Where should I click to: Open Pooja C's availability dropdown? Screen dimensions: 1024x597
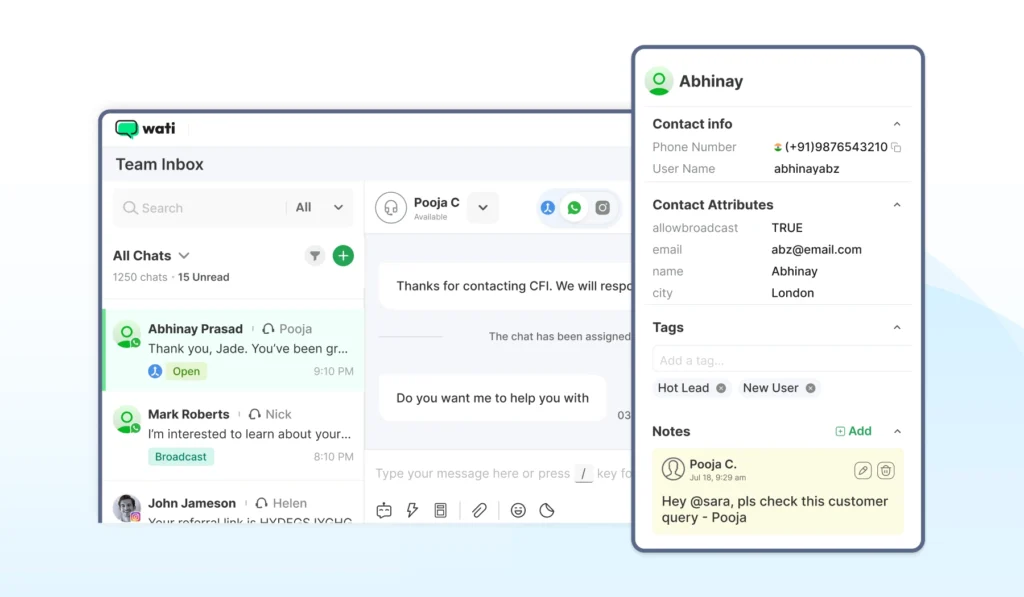click(x=483, y=207)
